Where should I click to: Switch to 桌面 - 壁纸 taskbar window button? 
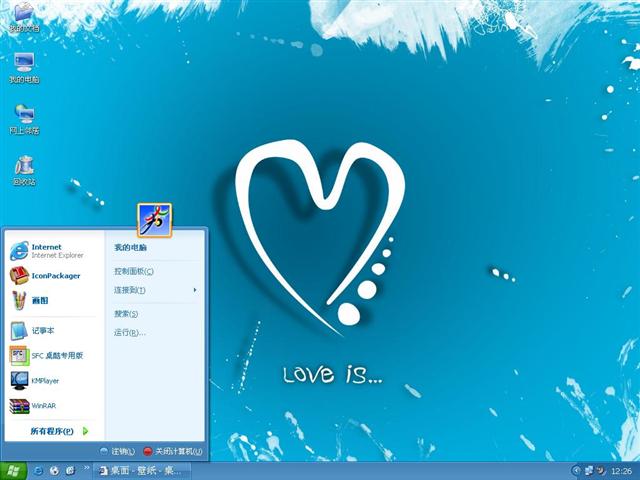(x=142, y=471)
